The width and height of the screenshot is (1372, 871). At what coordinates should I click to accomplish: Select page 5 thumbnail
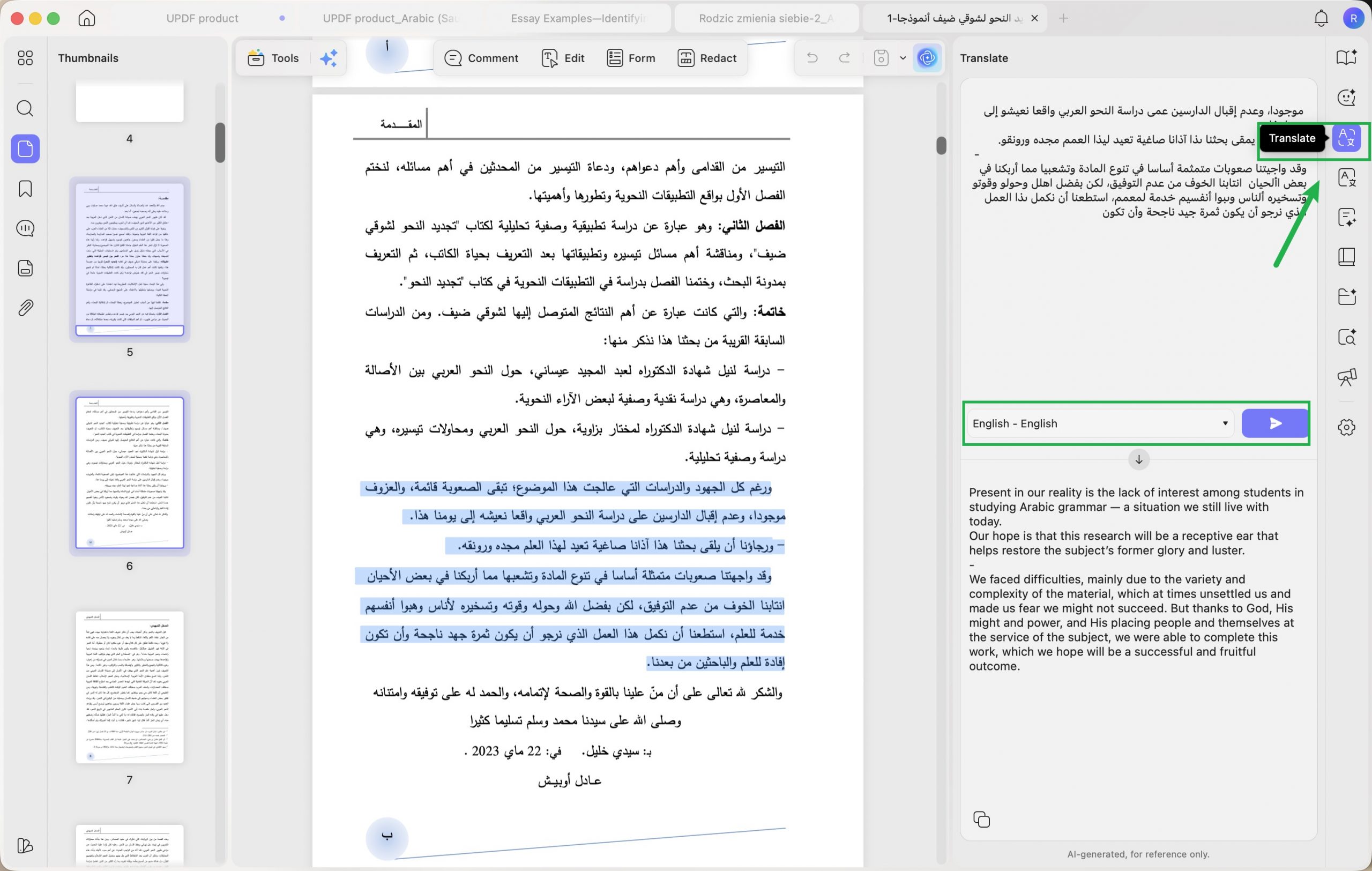(129, 259)
